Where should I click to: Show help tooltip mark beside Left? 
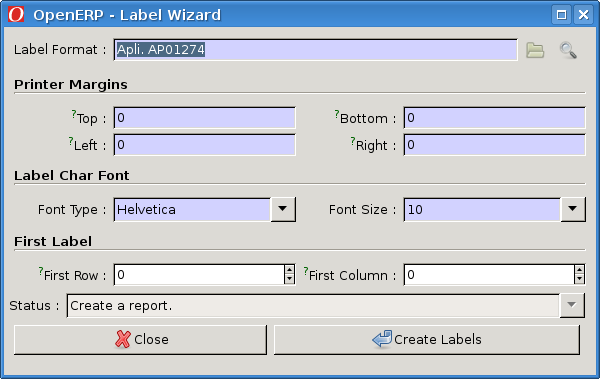71,141
